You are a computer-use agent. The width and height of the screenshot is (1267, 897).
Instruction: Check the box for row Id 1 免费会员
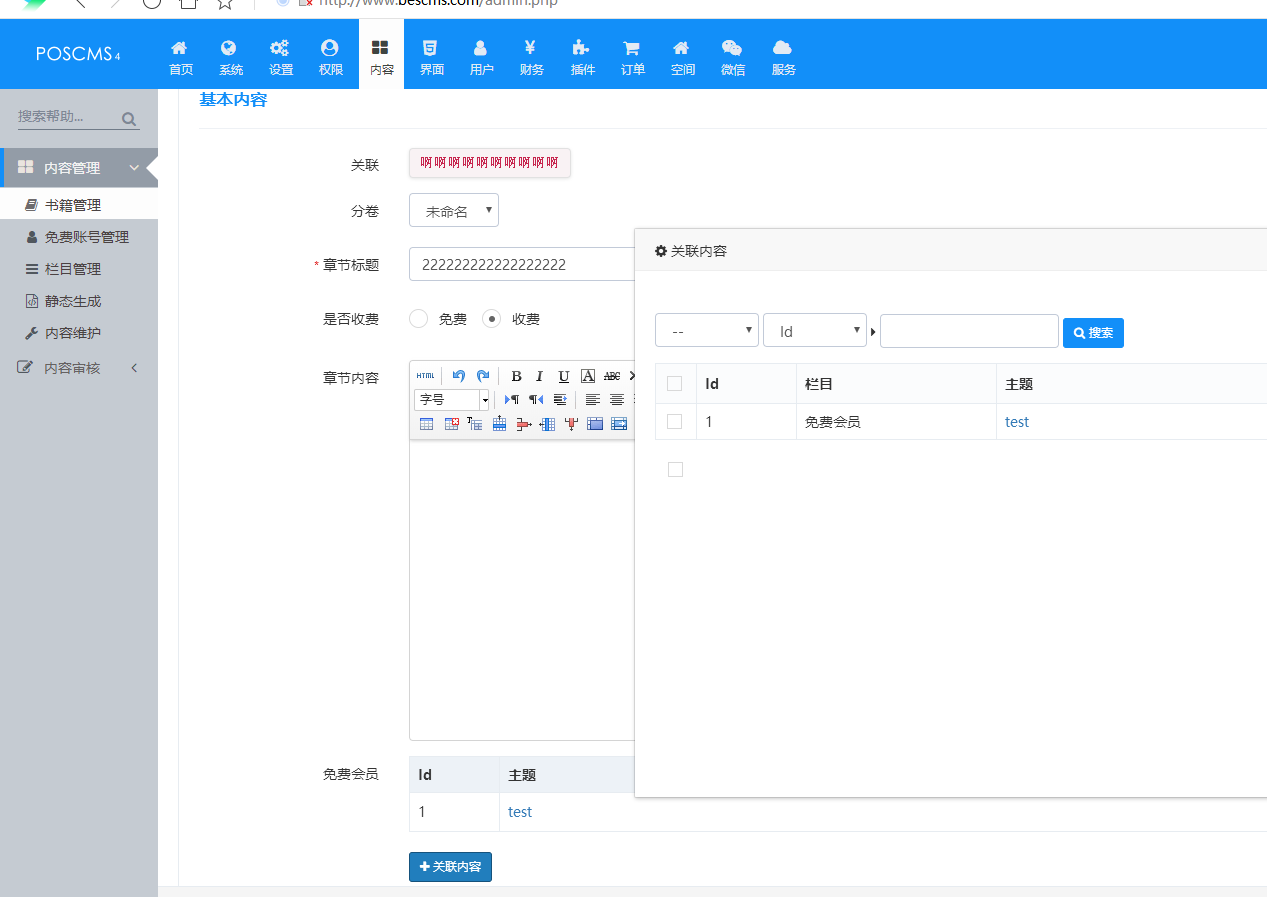[675, 422]
